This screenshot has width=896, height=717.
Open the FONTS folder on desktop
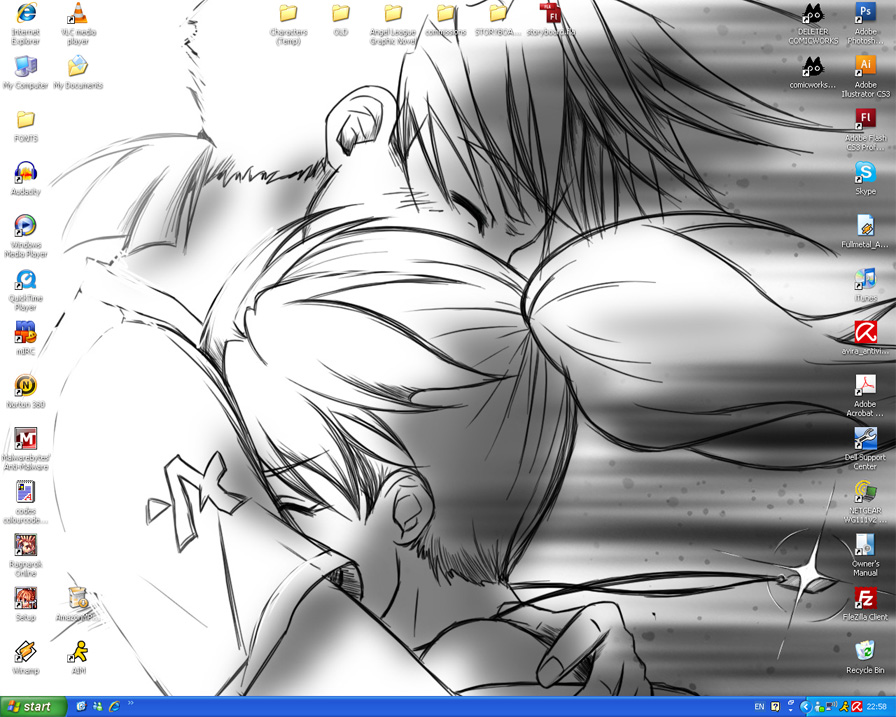pyautogui.click(x=26, y=126)
